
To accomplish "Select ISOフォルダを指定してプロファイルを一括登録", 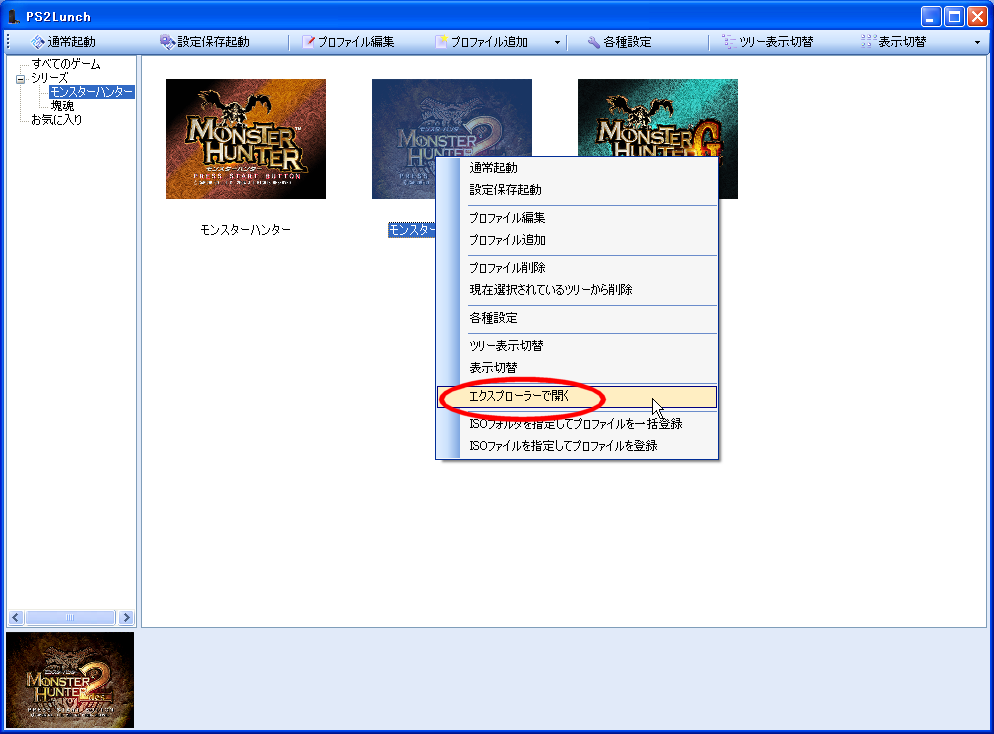I will pos(577,424).
